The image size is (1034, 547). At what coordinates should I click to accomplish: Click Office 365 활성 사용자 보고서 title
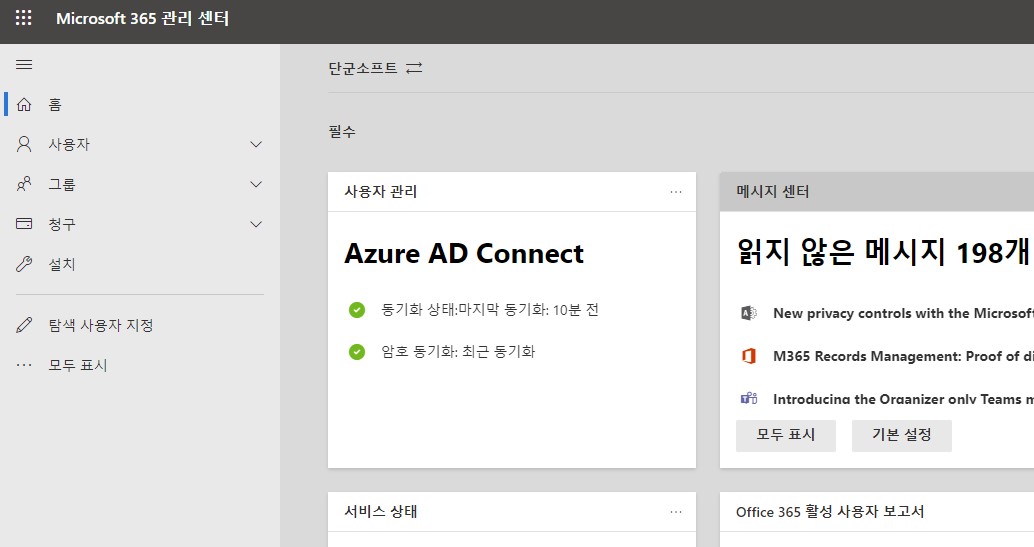[830, 512]
